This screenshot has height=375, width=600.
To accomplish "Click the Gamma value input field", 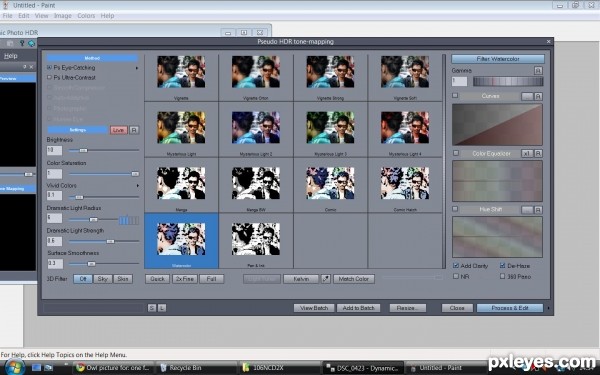I will coord(460,81).
